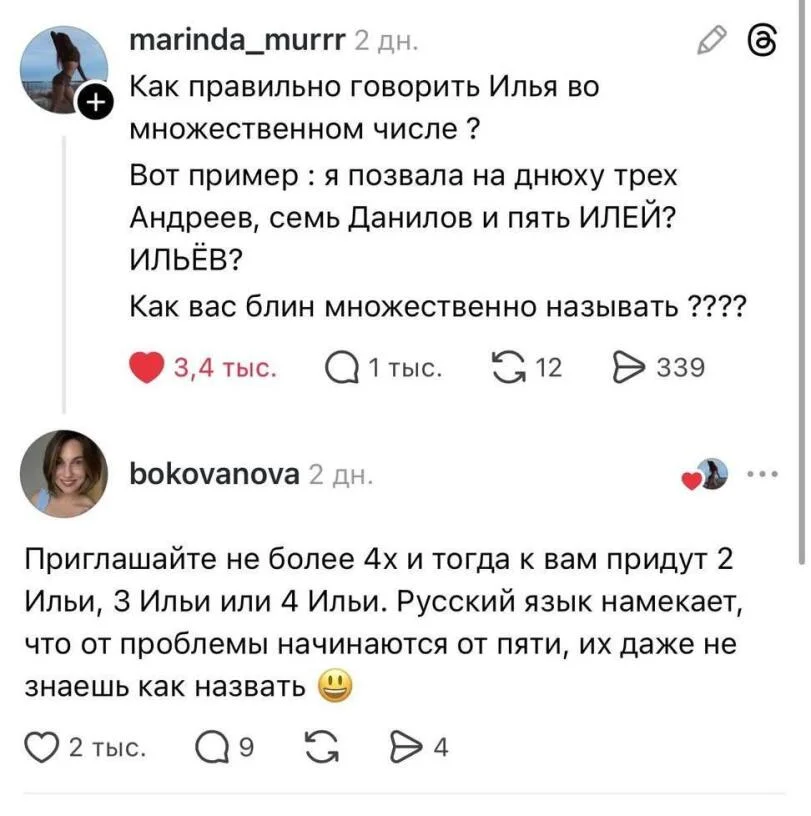This screenshot has width=811, height=816.
Task: Share marinda_murrr's post with share icon
Action: pyautogui.click(x=632, y=367)
